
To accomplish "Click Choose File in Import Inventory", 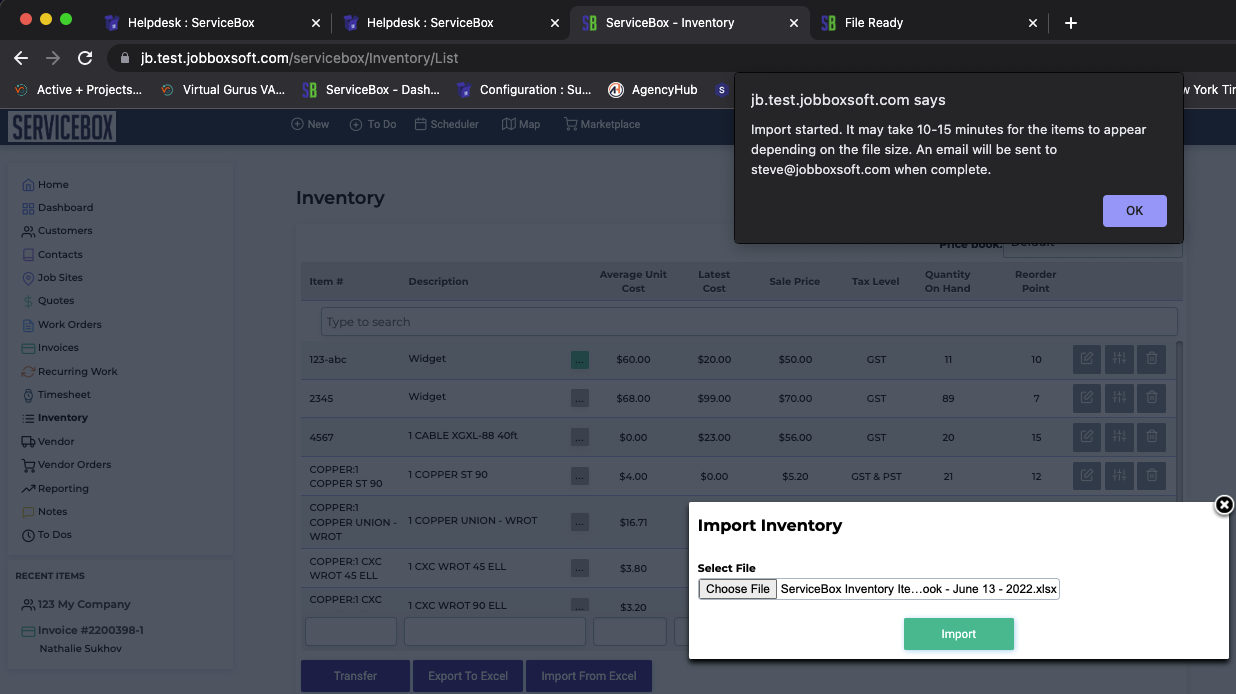I will [x=738, y=589].
